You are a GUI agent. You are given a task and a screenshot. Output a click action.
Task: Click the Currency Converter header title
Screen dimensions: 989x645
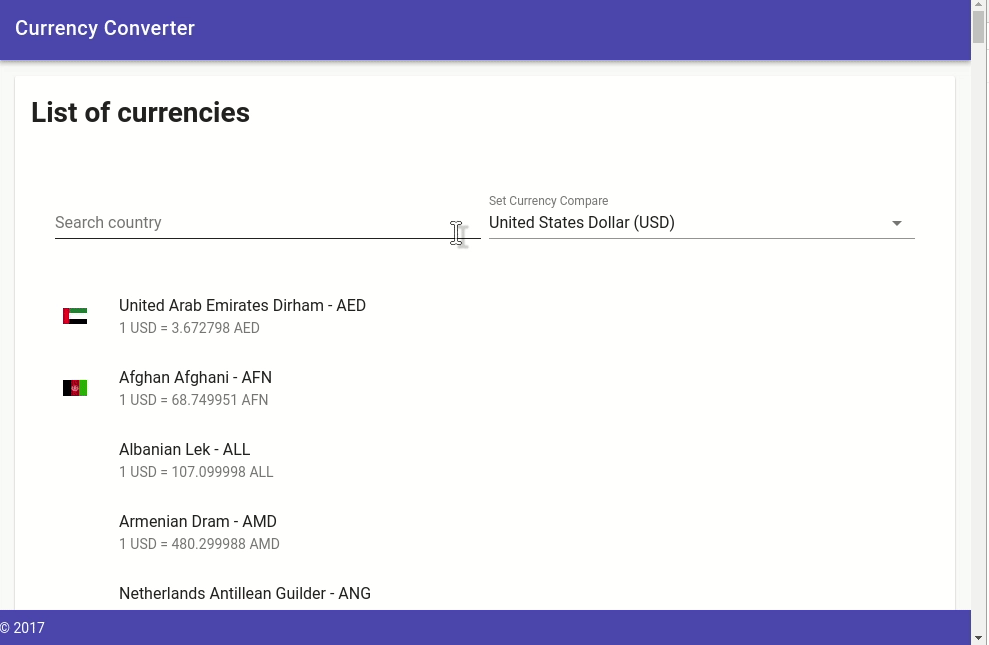pyautogui.click(x=105, y=28)
